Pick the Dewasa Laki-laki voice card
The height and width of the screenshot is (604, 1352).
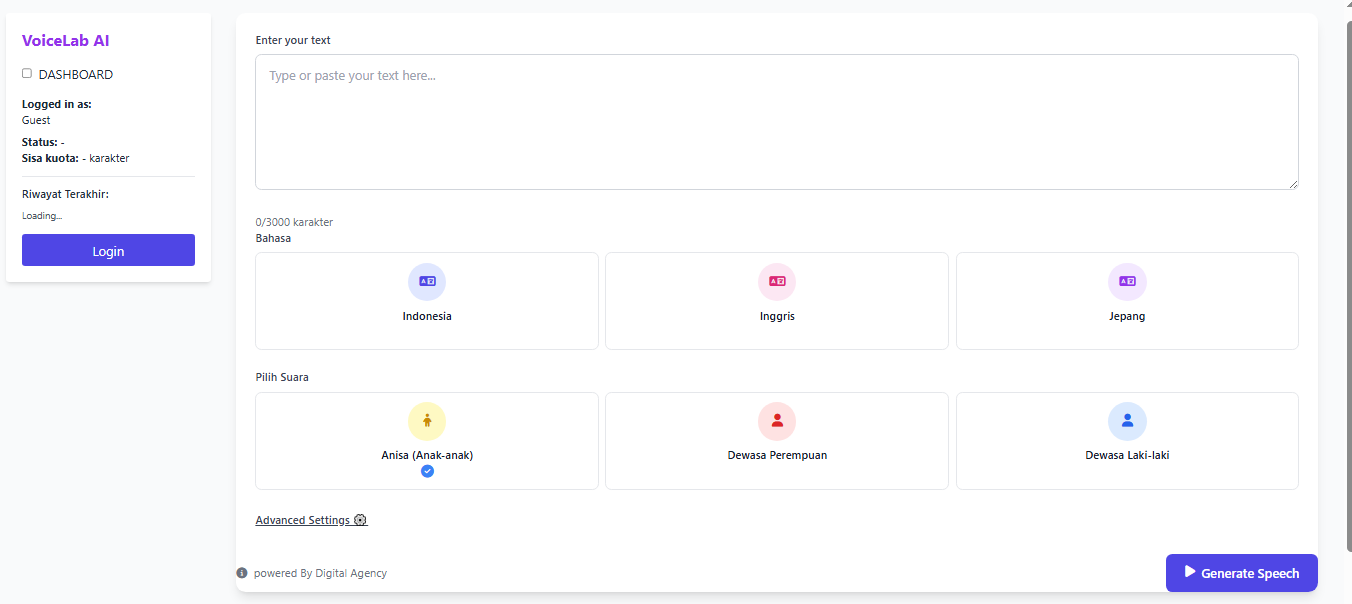(x=1127, y=441)
